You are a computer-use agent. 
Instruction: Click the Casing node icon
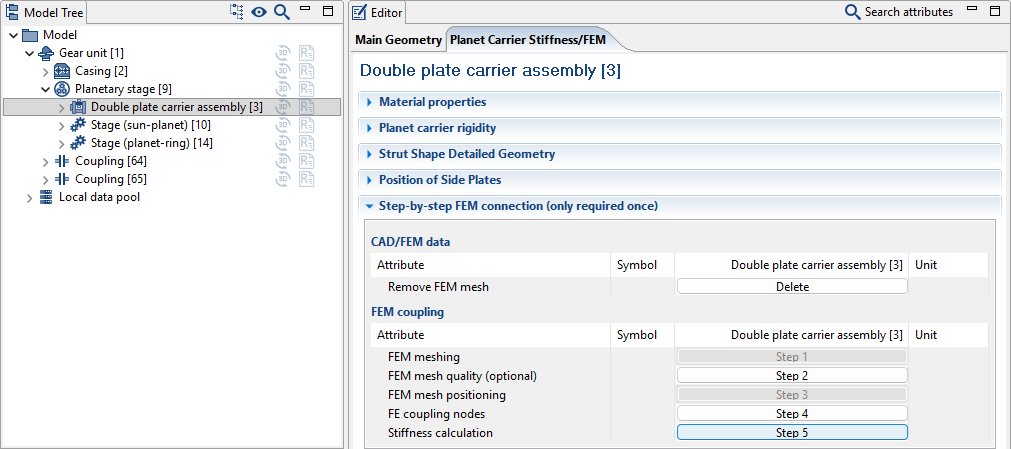coord(62,71)
